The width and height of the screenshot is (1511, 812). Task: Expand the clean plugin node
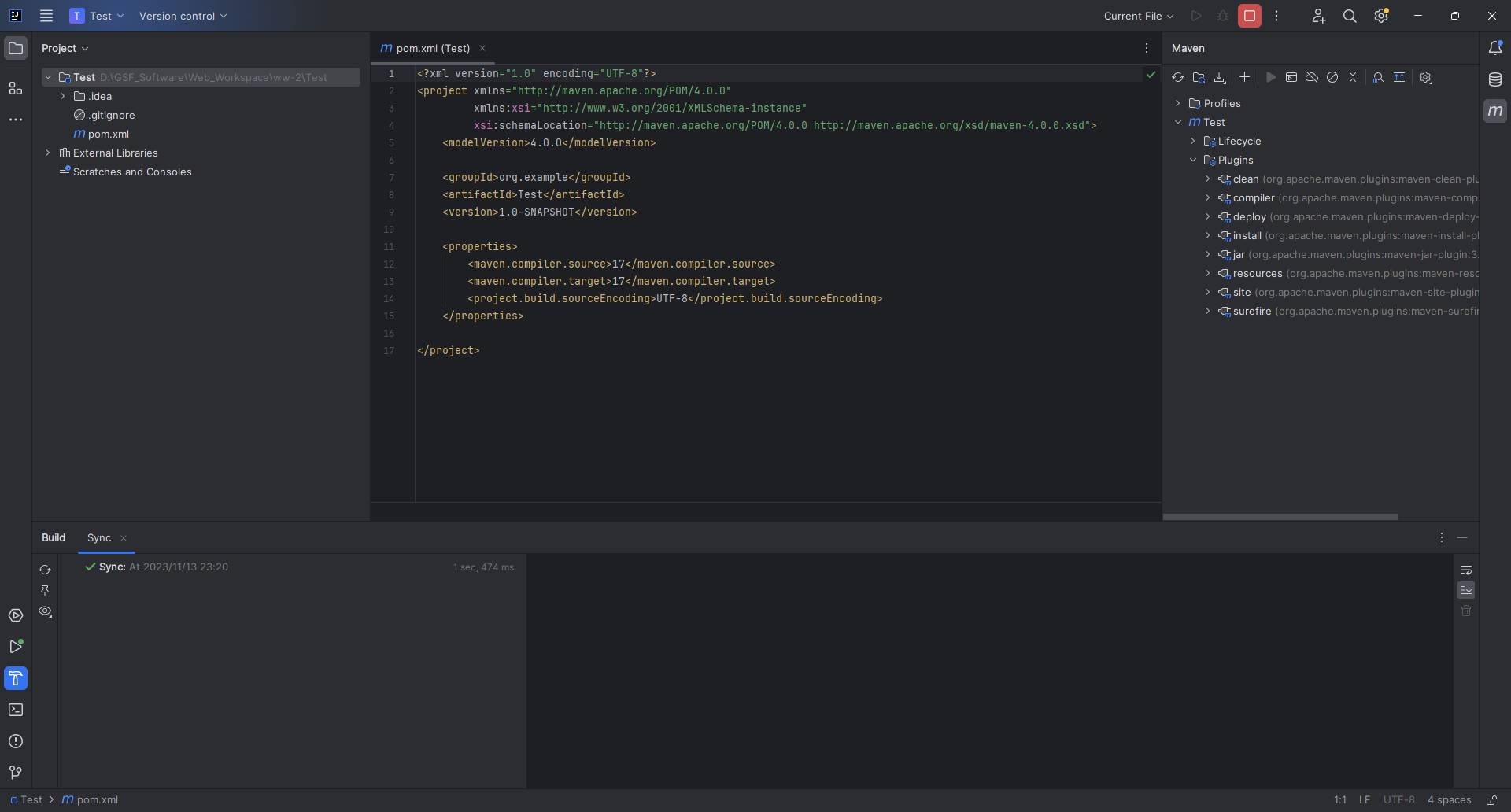(1208, 179)
